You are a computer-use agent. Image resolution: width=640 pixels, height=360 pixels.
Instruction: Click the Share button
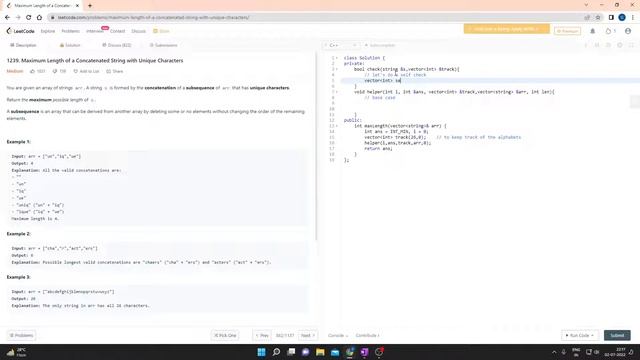point(115,71)
